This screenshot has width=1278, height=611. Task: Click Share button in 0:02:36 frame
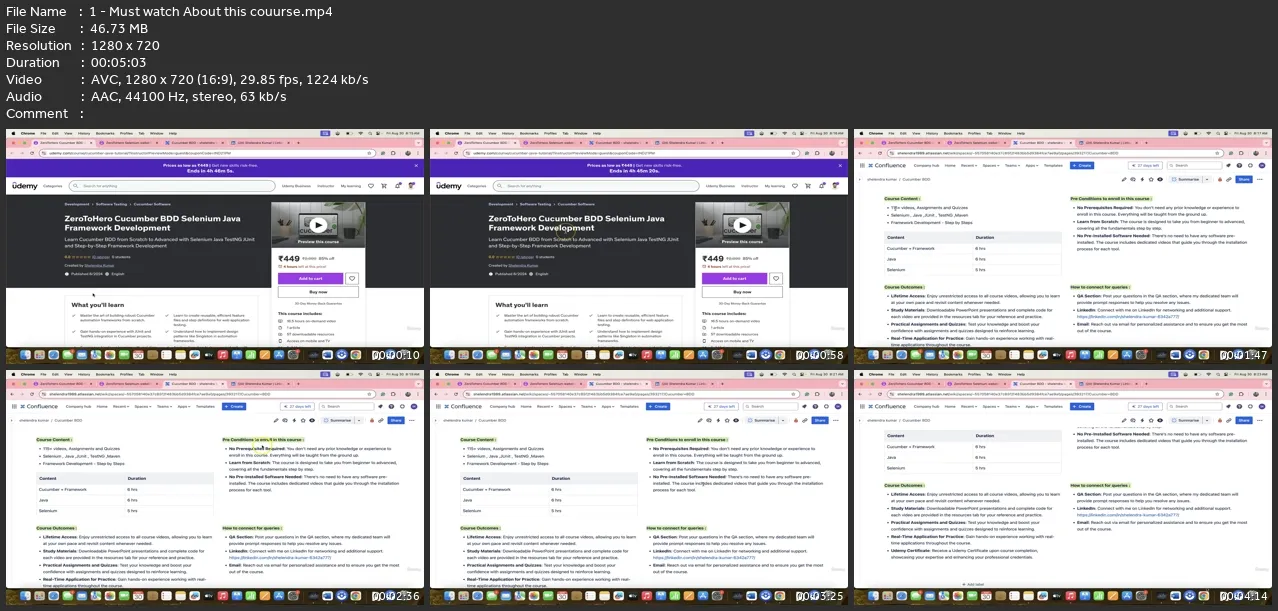point(396,419)
